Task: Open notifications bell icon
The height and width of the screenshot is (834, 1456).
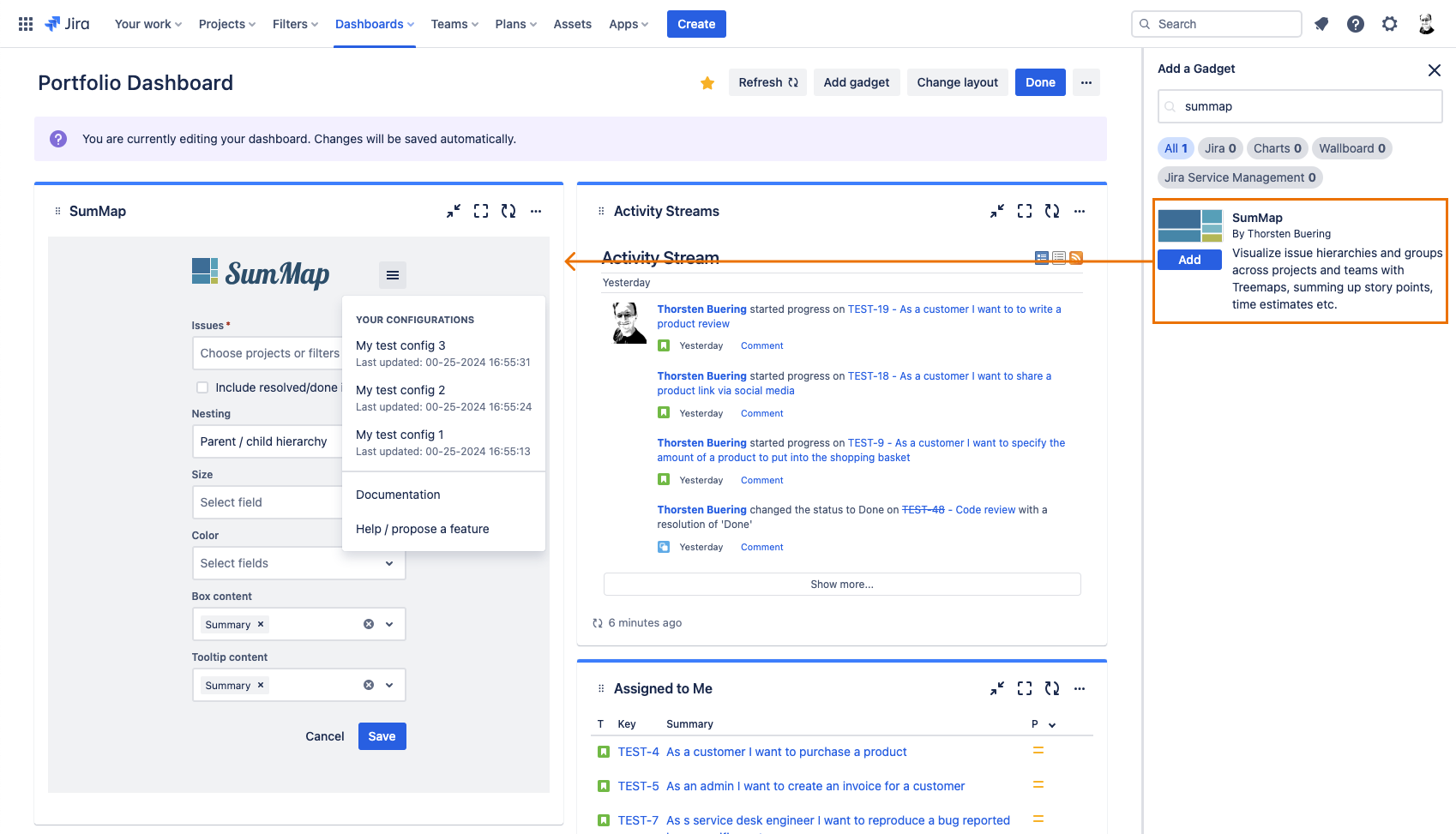Action: (x=1321, y=24)
